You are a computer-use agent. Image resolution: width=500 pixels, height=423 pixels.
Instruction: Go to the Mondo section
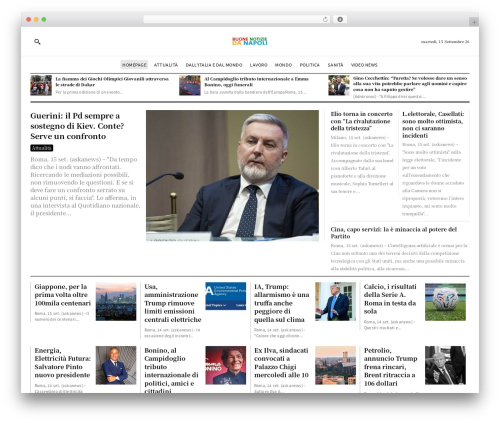click(283, 65)
